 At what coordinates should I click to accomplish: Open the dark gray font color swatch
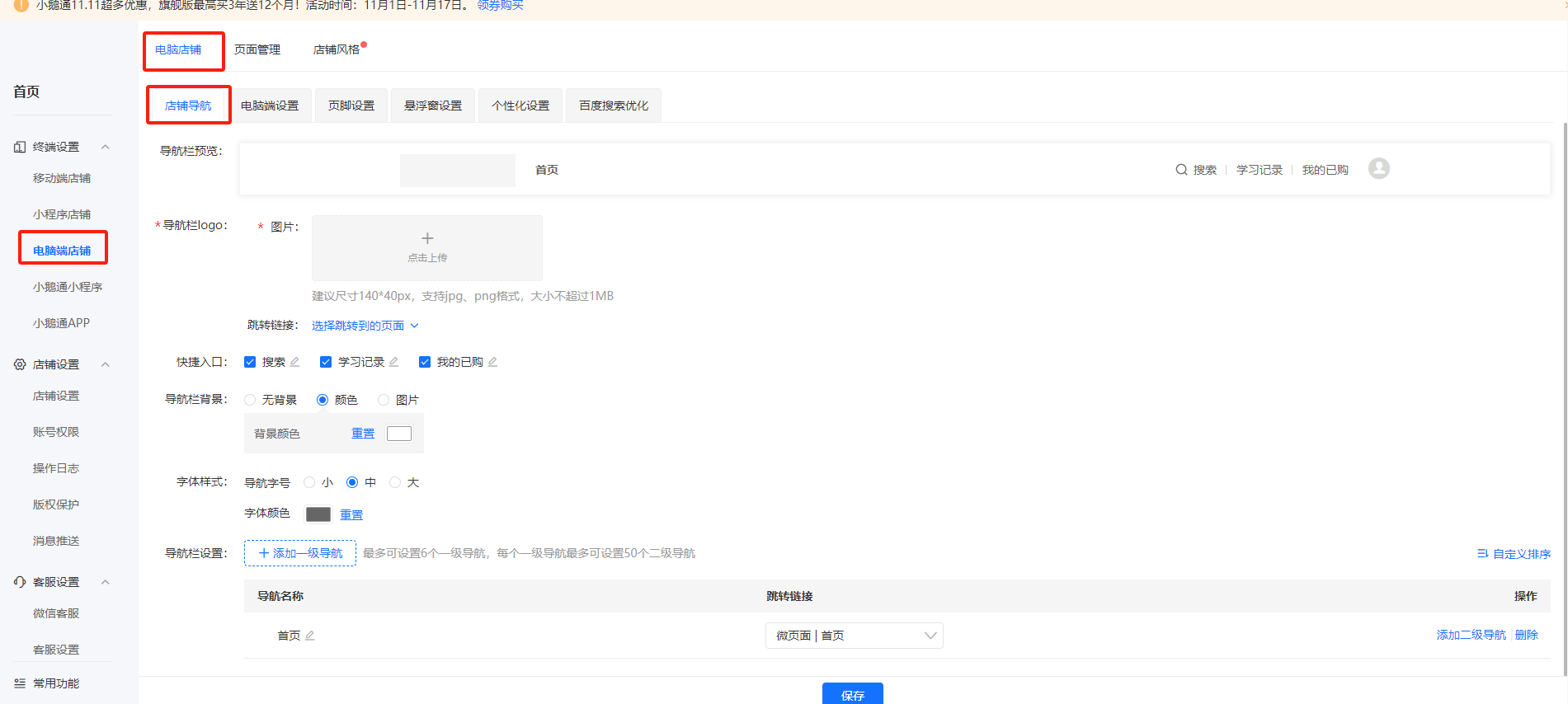(x=318, y=514)
